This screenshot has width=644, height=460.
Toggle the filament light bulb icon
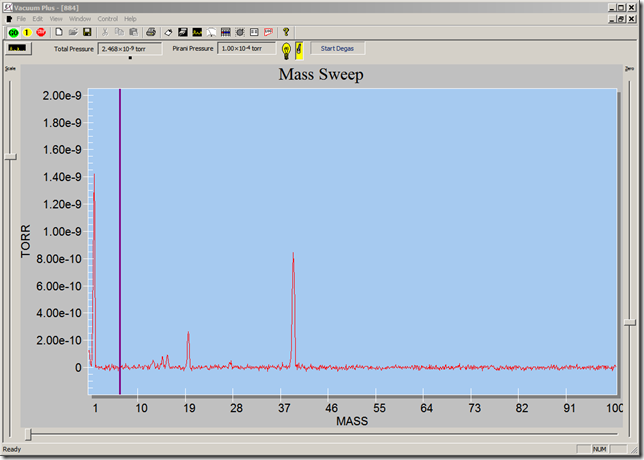click(x=286, y=51)
